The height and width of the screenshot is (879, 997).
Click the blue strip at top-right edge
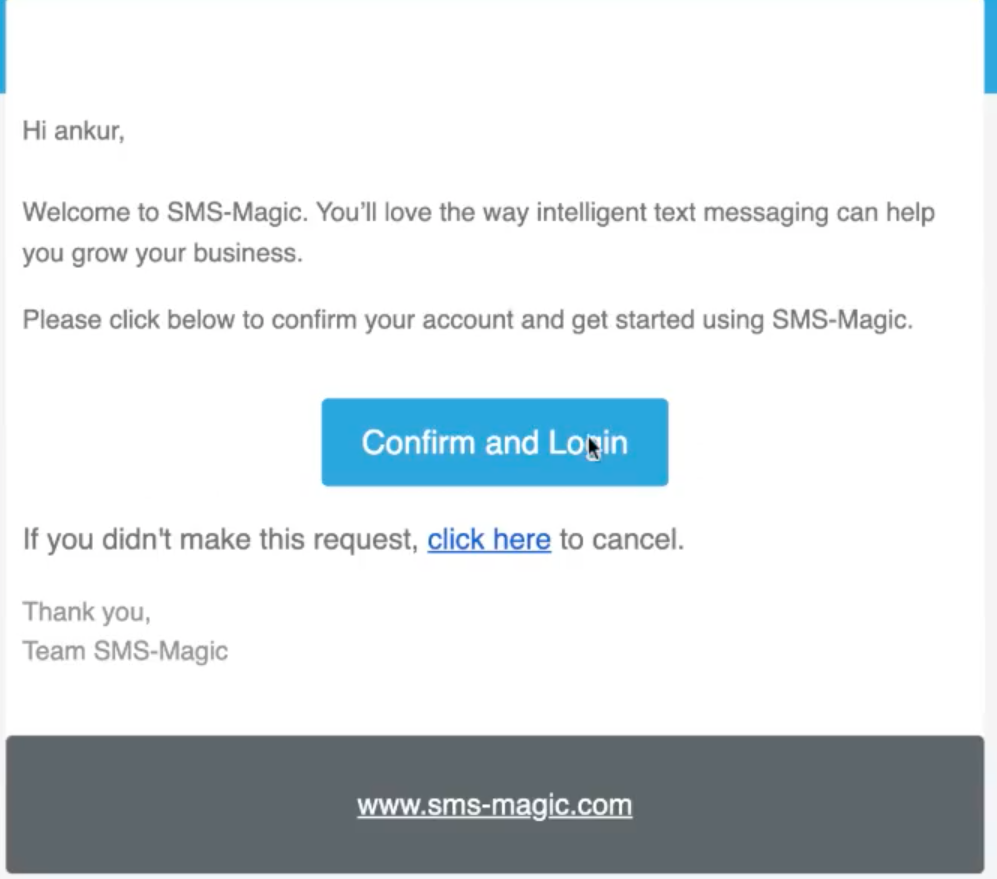pyautogui.click(x=989, y=45)
